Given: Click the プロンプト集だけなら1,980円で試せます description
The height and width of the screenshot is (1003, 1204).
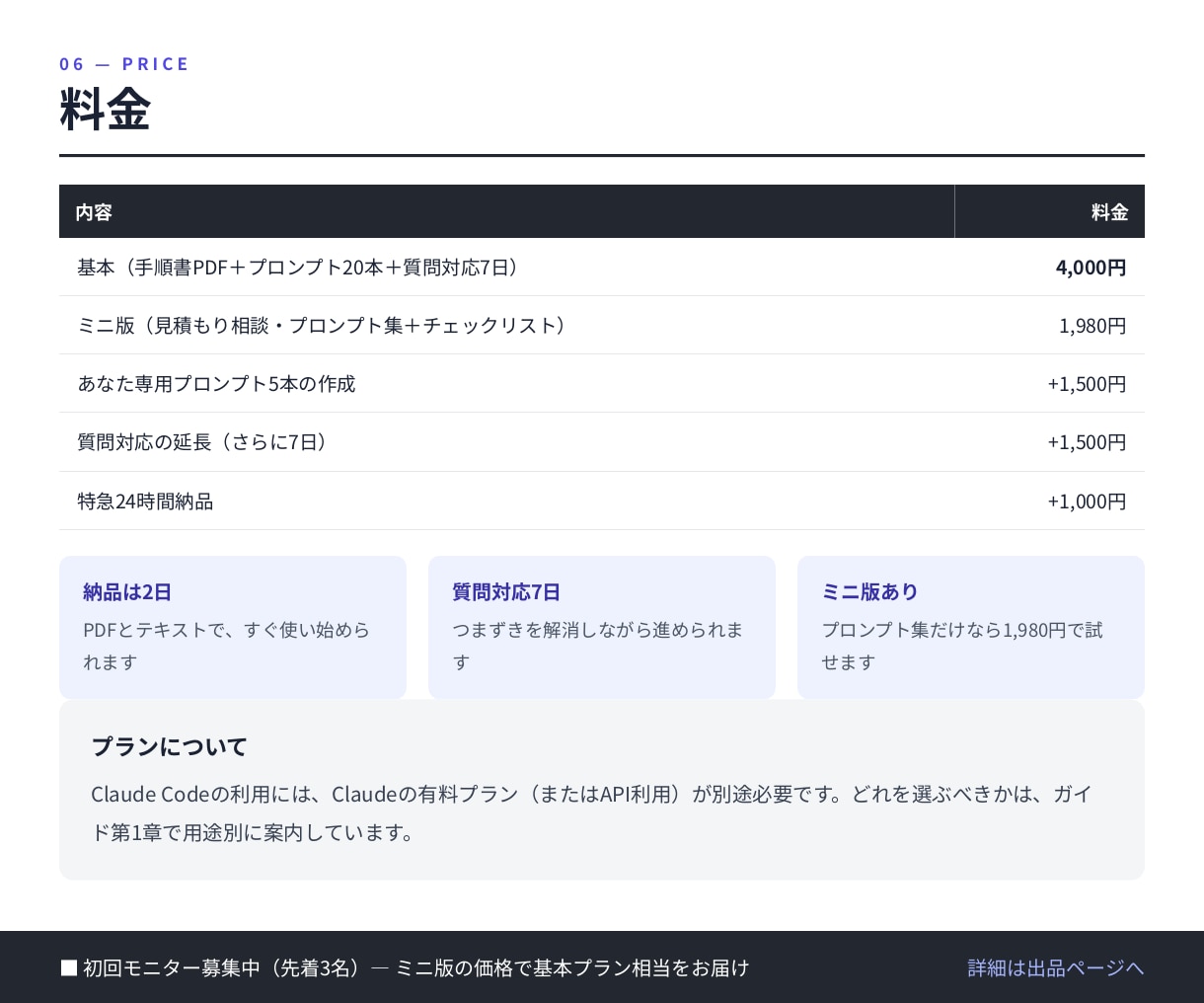Looking at the screenshot, I should click(x=962, y=646).
